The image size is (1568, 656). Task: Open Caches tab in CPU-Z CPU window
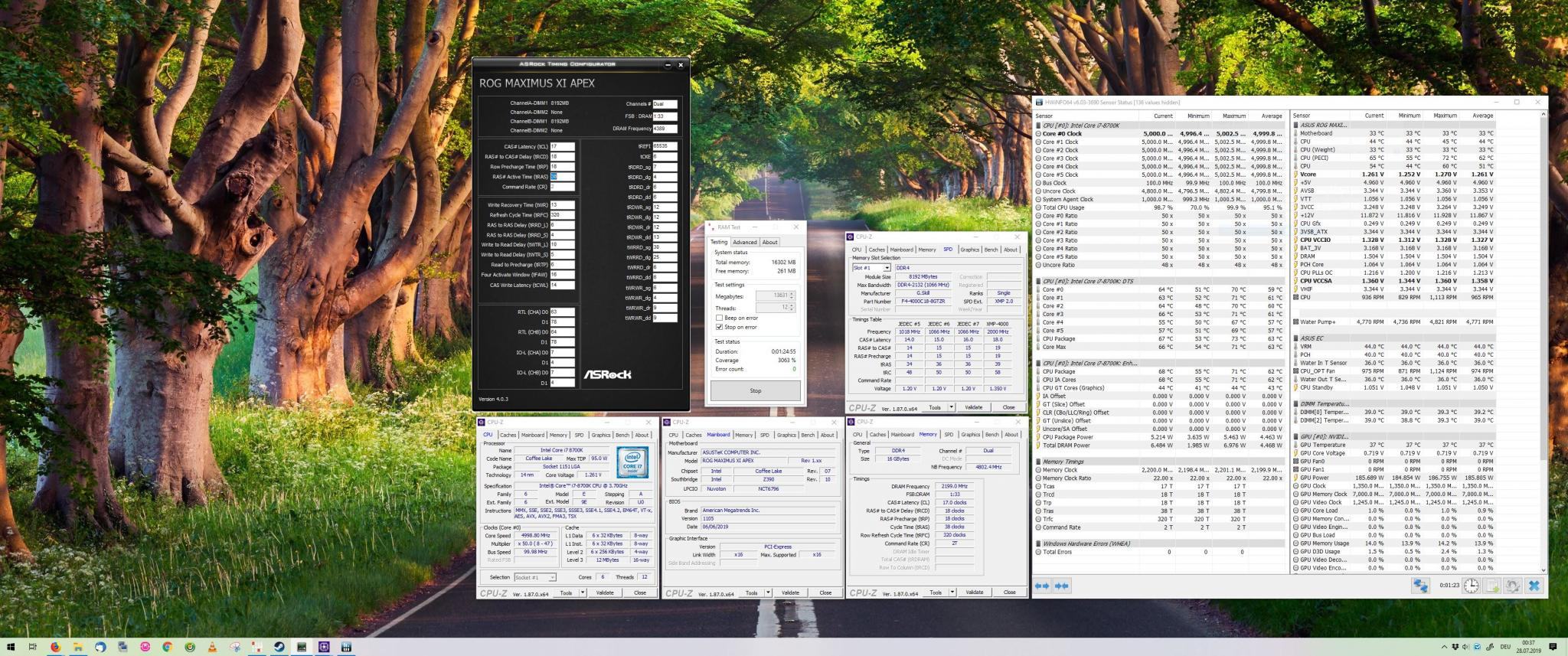tap(508, 435)
